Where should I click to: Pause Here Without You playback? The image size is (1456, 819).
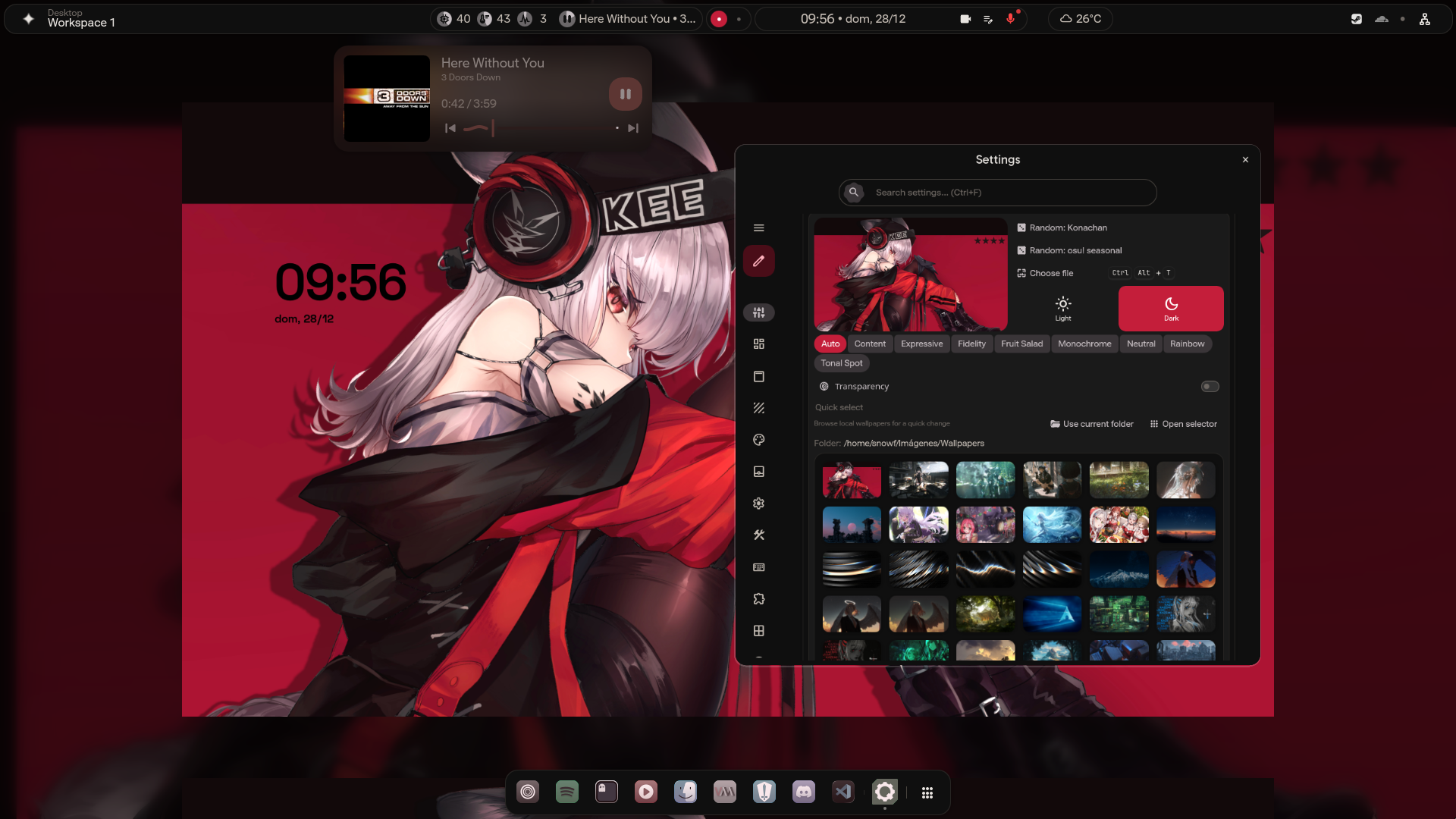625,93
